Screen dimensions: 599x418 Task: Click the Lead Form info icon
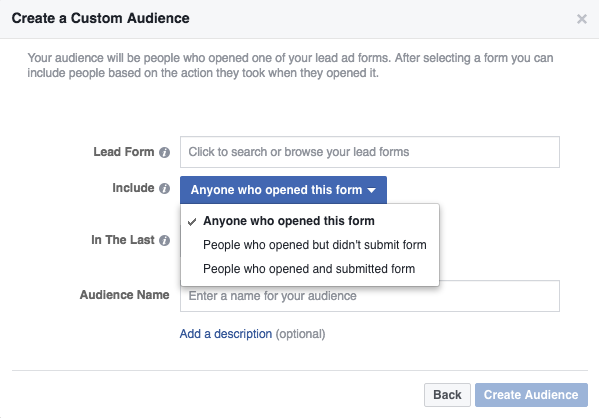click(164, 152)
